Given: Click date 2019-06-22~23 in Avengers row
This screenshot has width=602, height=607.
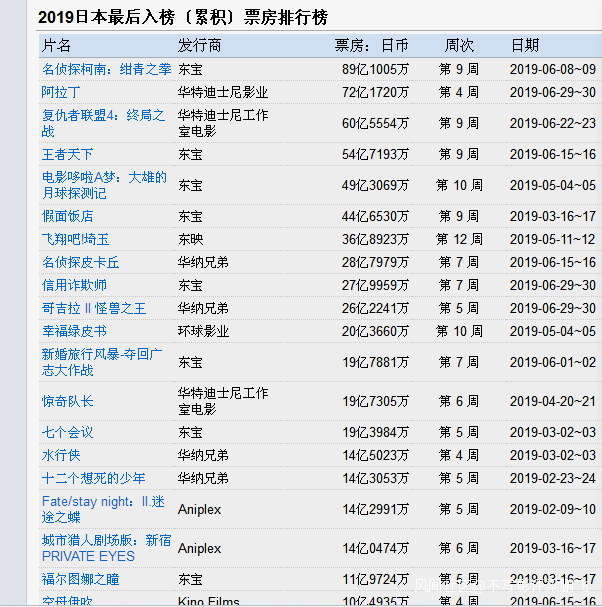Looking at the screenshot, I should (x=553, y=123).
